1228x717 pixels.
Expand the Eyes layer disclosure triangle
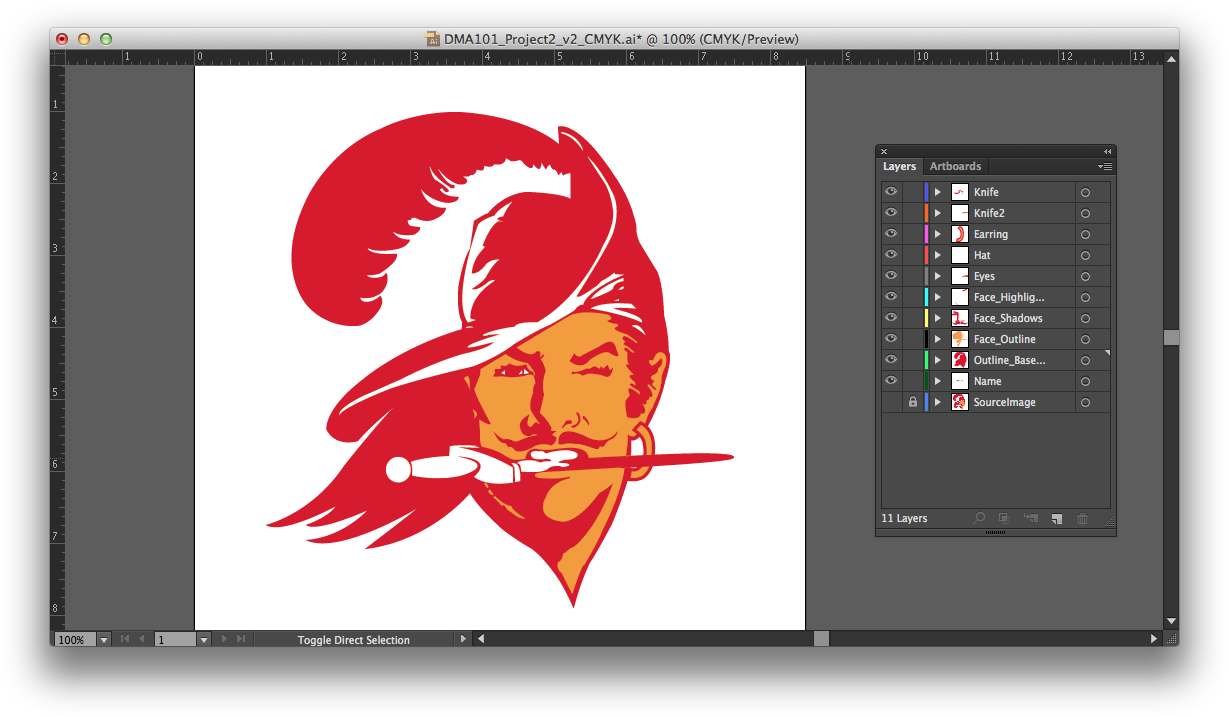coord(938,276)
